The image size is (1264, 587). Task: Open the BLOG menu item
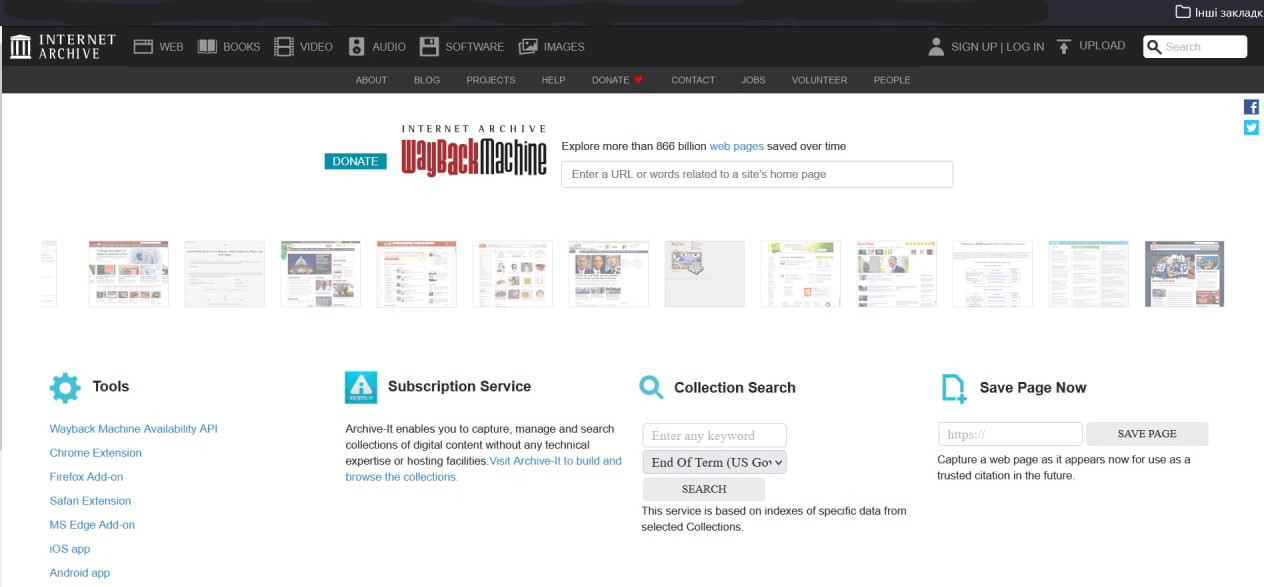tap(427, 80)
